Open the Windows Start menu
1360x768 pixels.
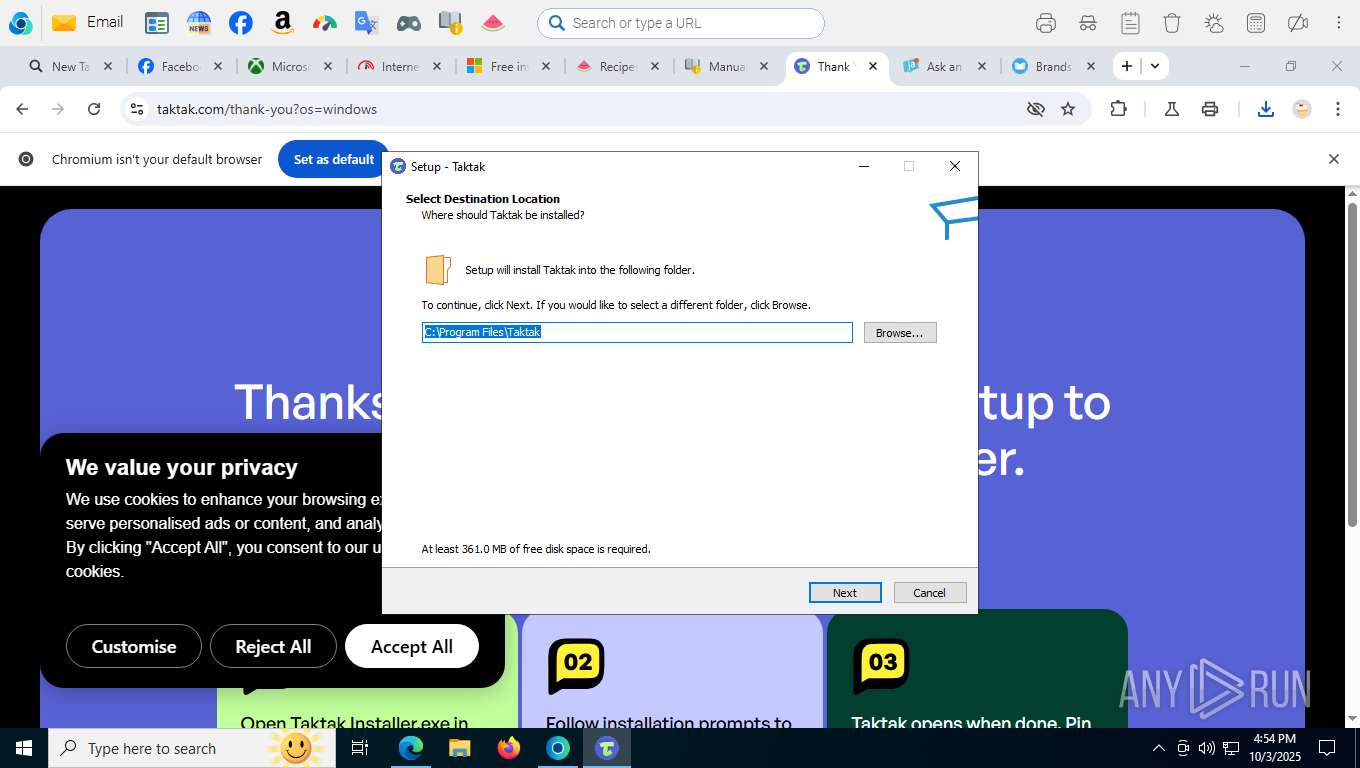point(23,748)
